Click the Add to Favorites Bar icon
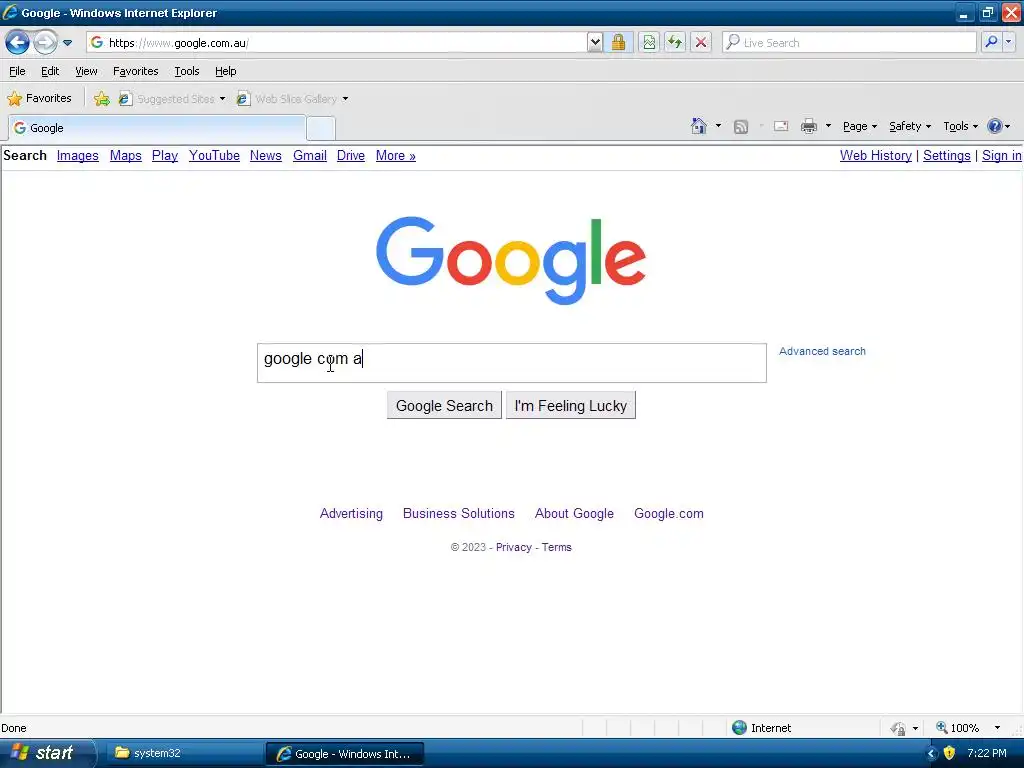 pos(101,99)
